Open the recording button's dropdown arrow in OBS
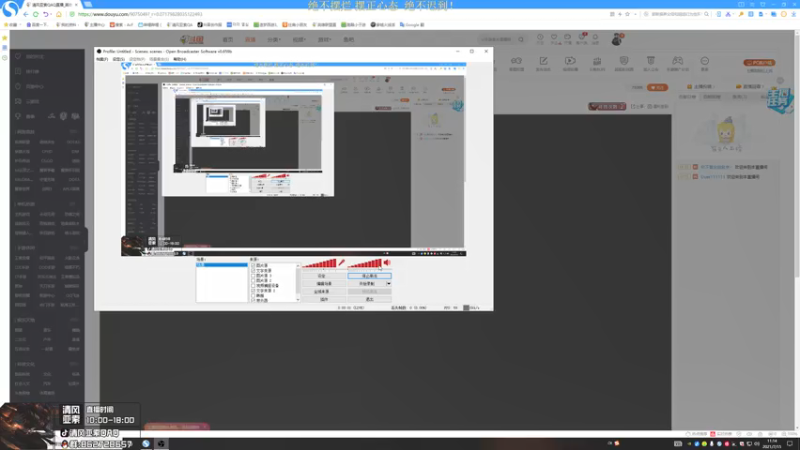 coord(389,284)
